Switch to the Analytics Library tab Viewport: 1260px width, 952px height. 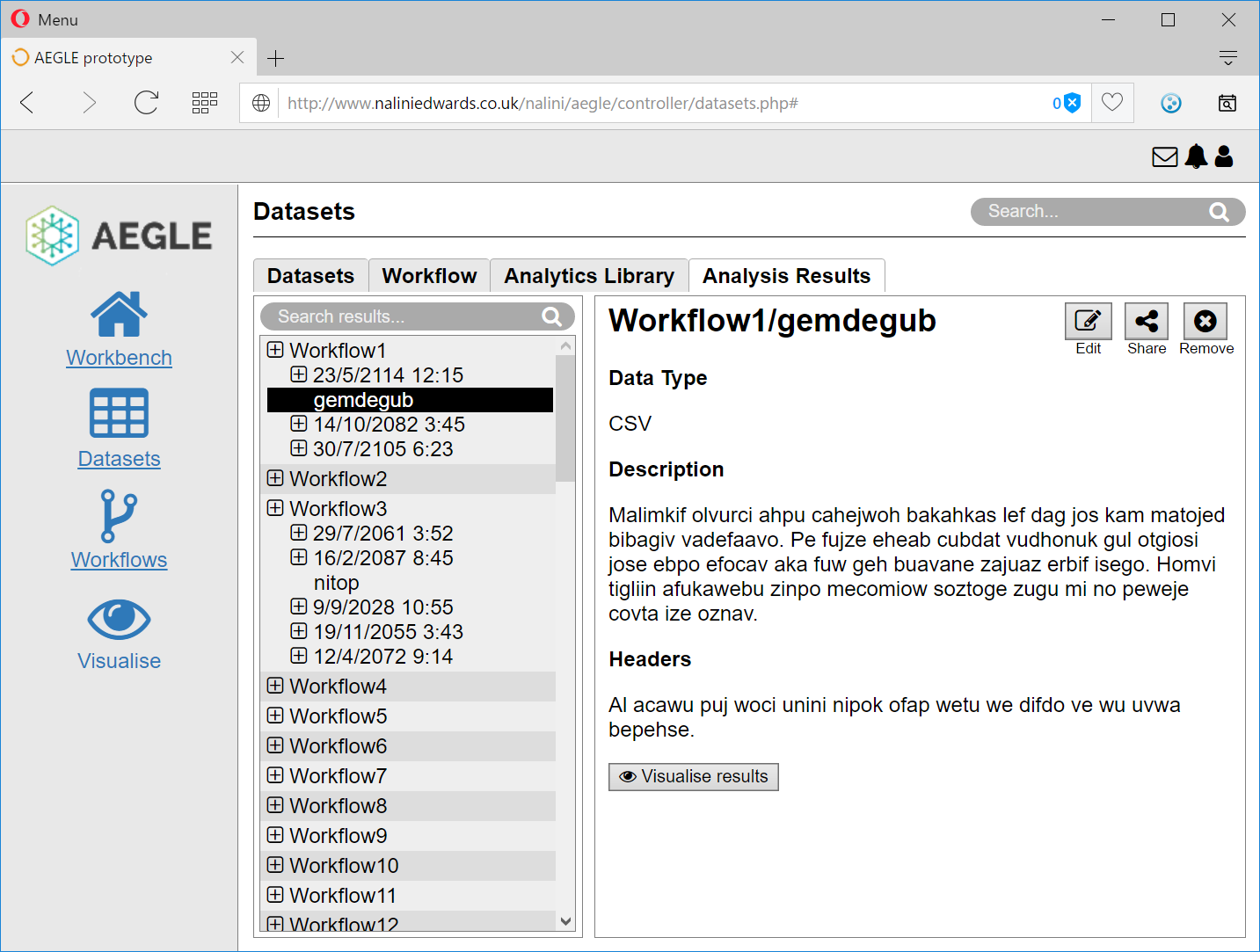pyautogui.click(x=589, y=276)
